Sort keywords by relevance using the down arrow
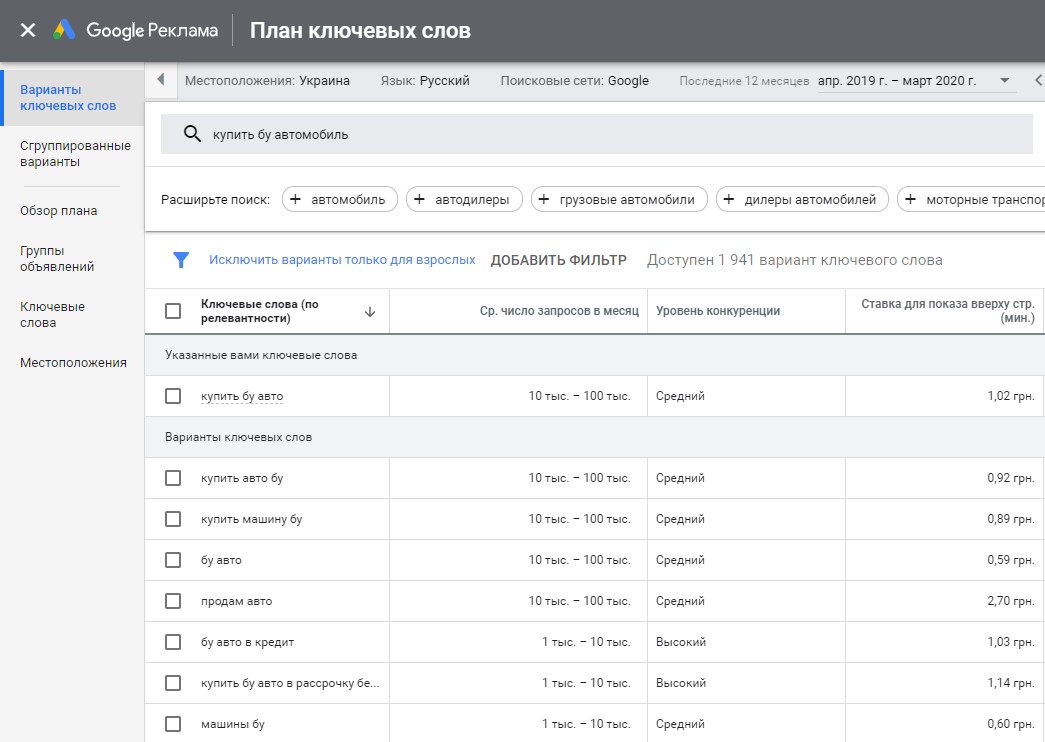Image resolution: width=1045 pixels, height=742 pixels. (370, 312)
